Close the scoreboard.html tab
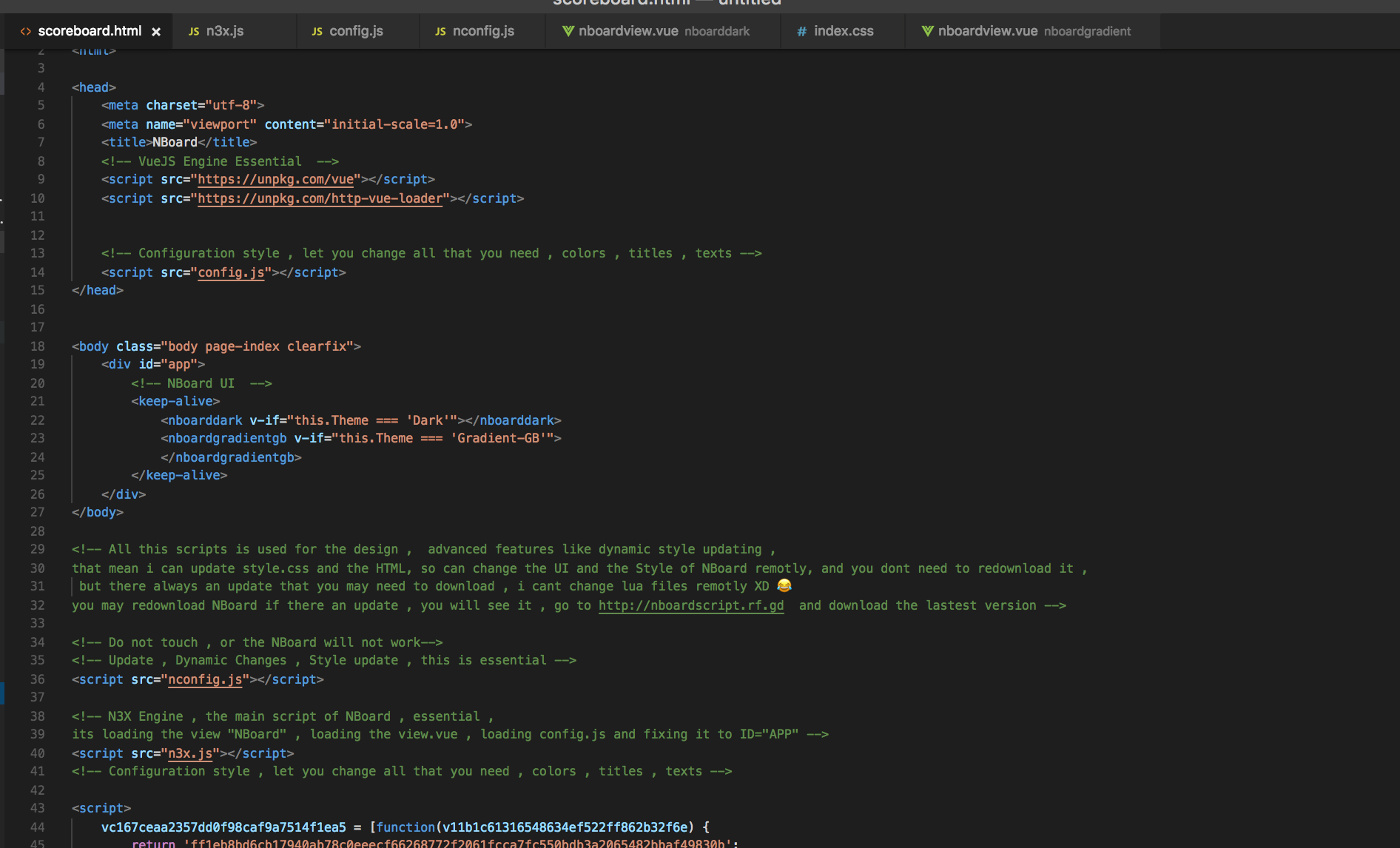Image resolution: width=1400 pixels, height=848 pixels. coord(156,32)
